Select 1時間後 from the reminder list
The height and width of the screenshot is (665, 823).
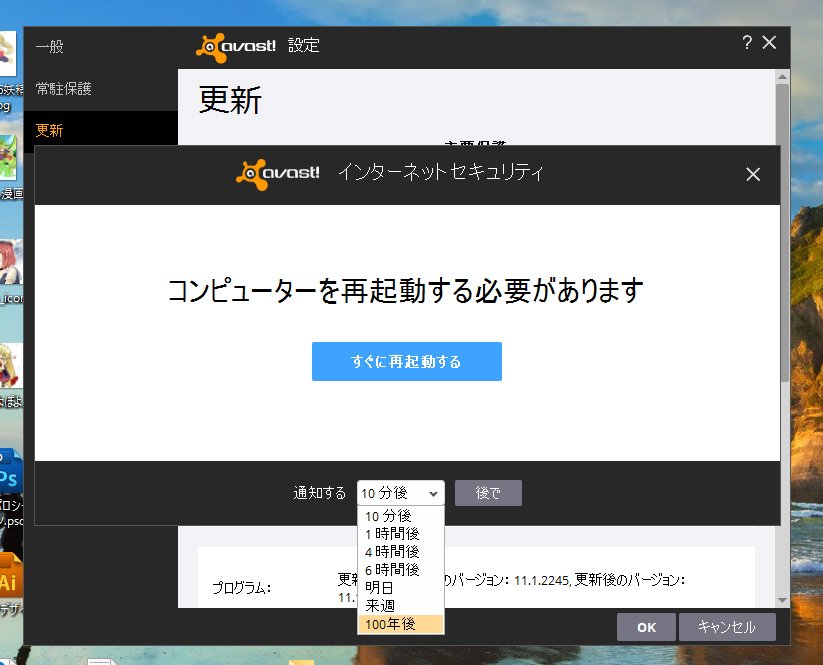pos(392,532)
